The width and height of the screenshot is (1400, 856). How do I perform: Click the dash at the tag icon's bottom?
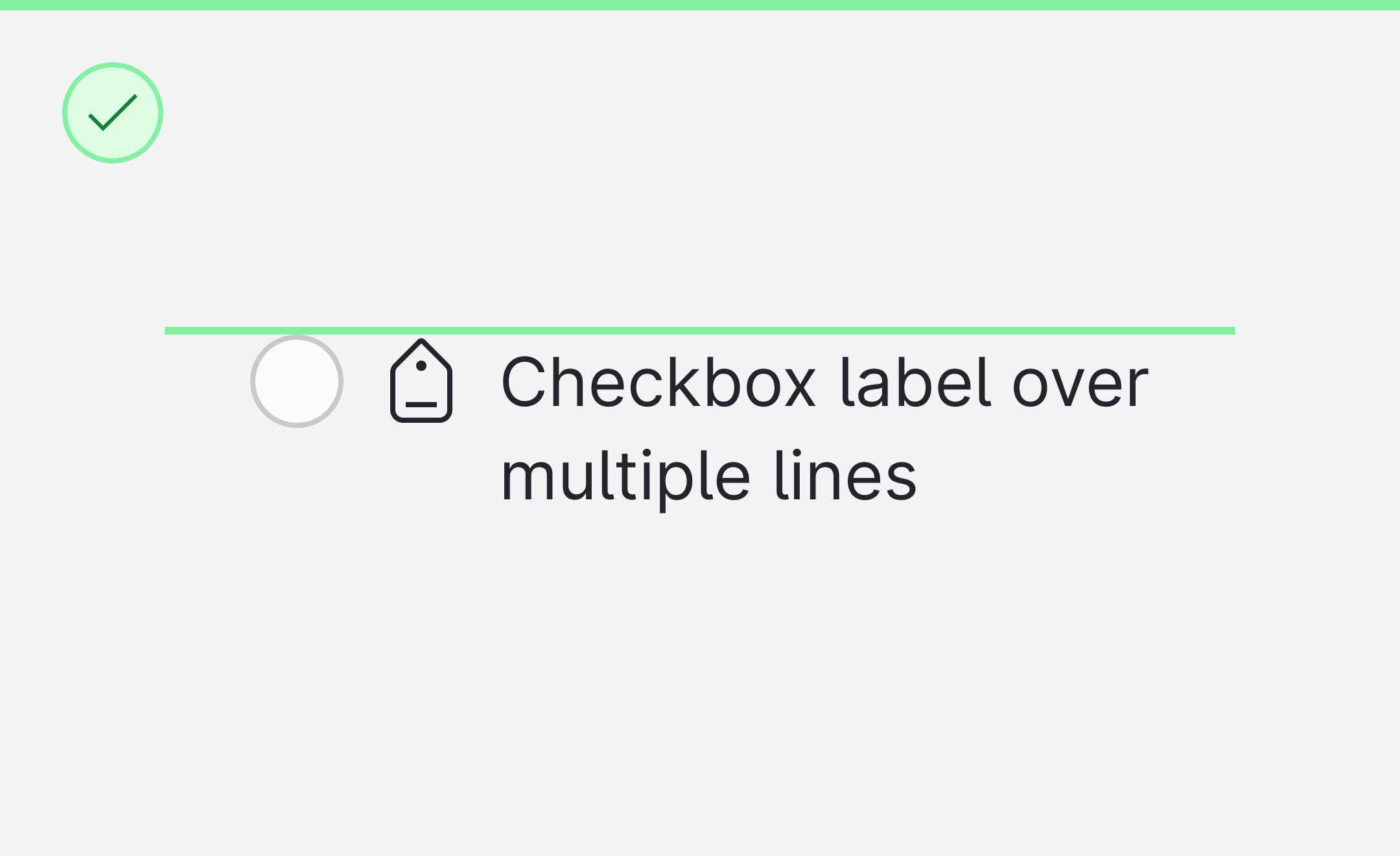pos(421,405)
